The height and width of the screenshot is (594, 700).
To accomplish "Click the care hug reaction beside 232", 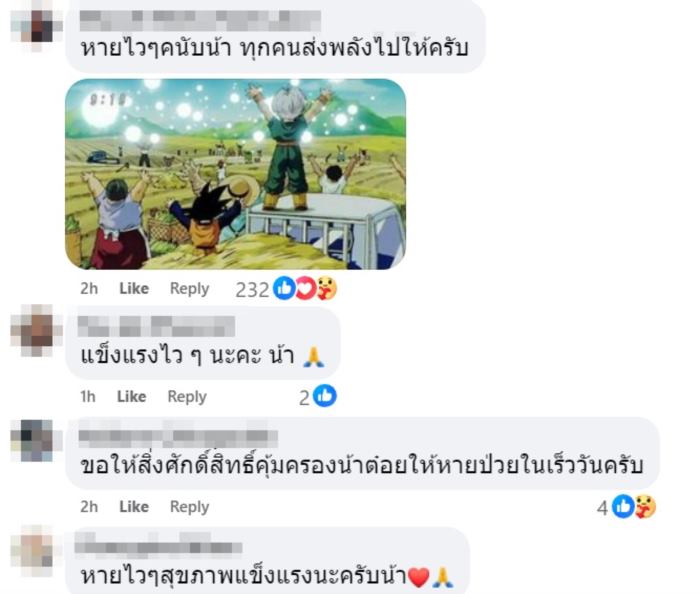I will pyautogui.click(x=327, y=288).
